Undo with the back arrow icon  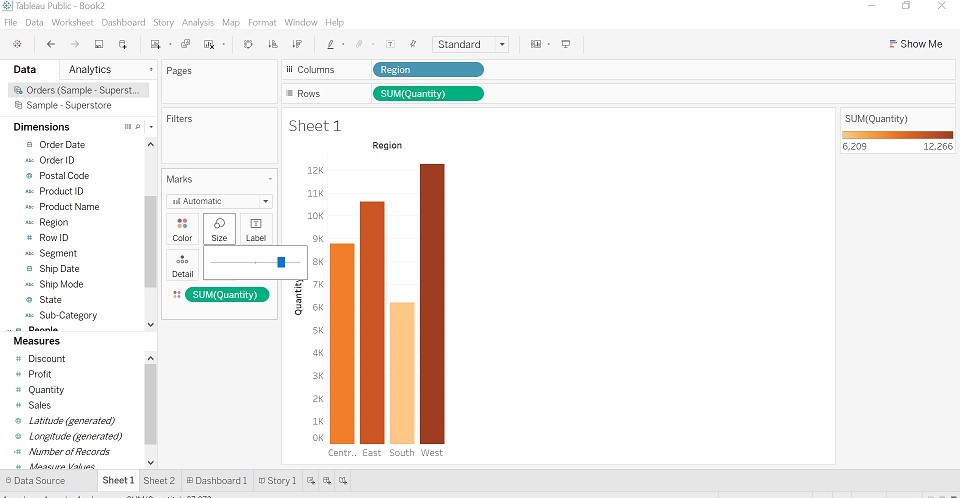(x=51, y=44)
